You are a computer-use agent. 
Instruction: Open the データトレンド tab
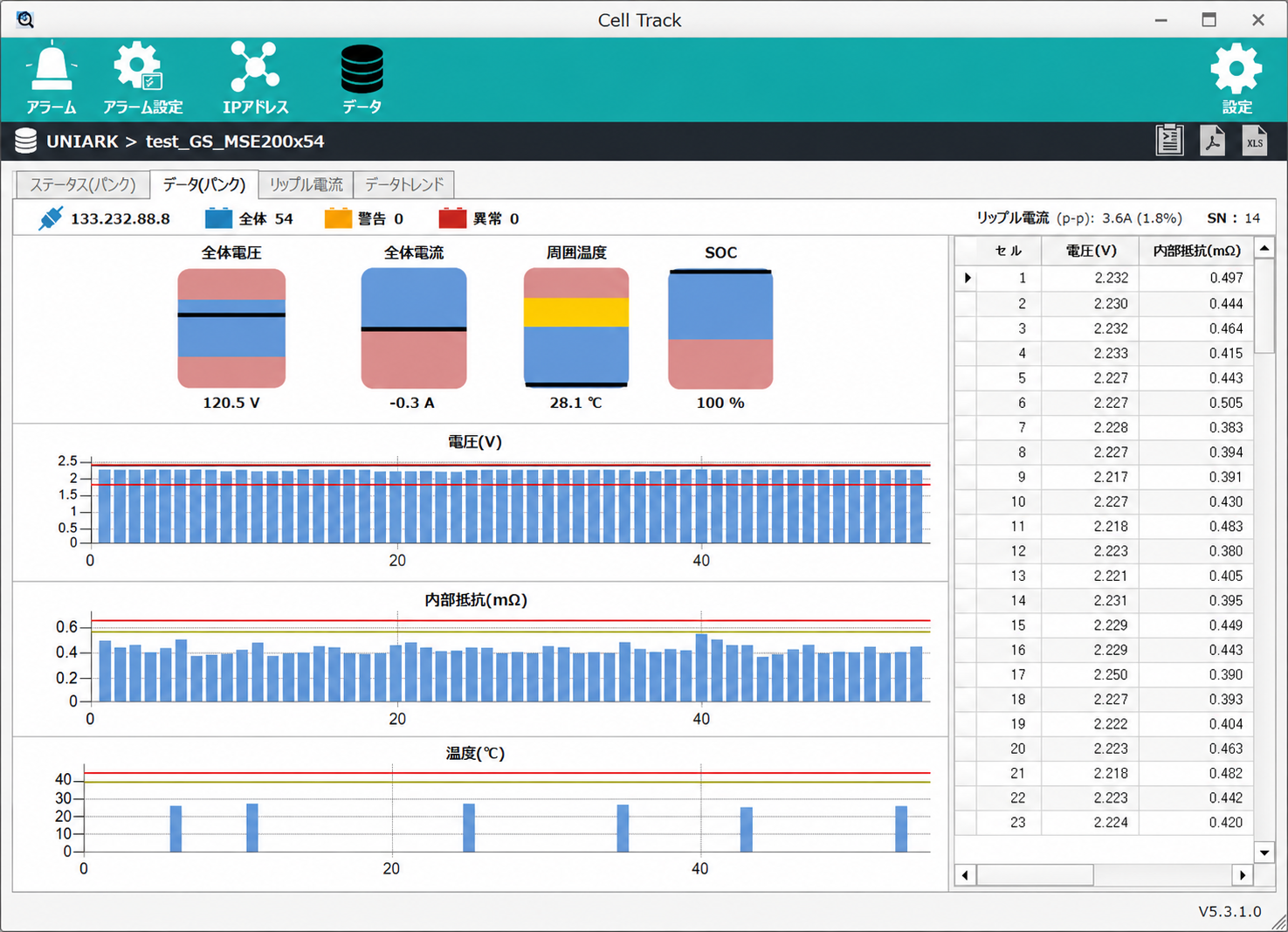coord(404,184)
